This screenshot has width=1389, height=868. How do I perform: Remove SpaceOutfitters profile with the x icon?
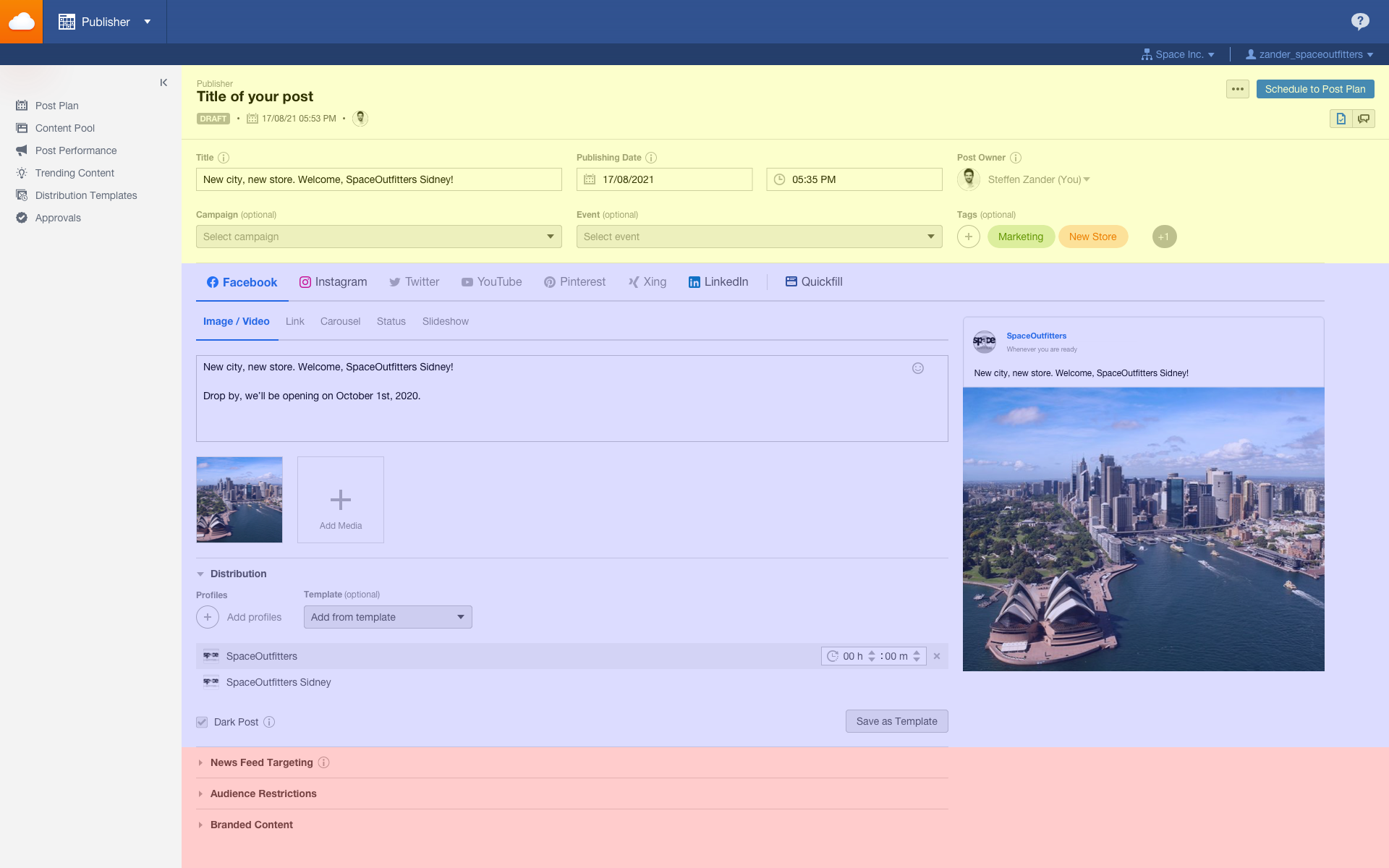tap(937, 656)
